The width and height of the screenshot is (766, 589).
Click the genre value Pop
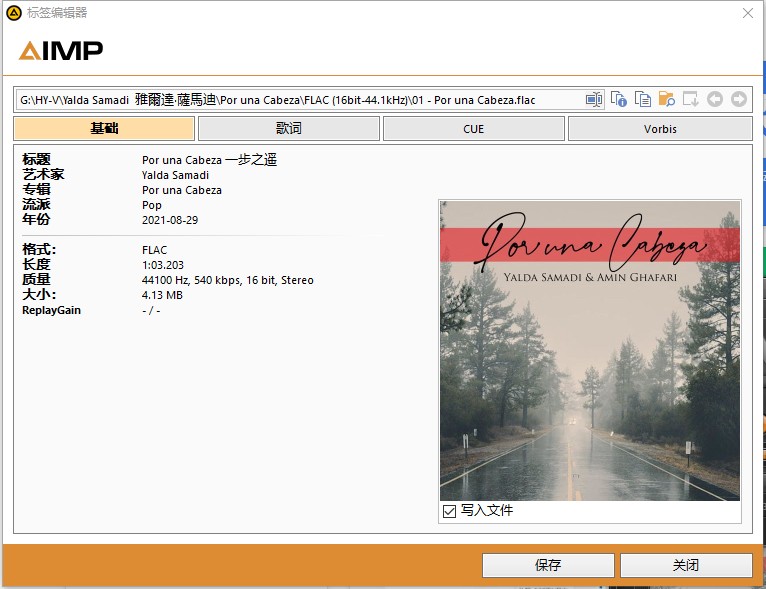pyautogui.click(x=151, y=205)
